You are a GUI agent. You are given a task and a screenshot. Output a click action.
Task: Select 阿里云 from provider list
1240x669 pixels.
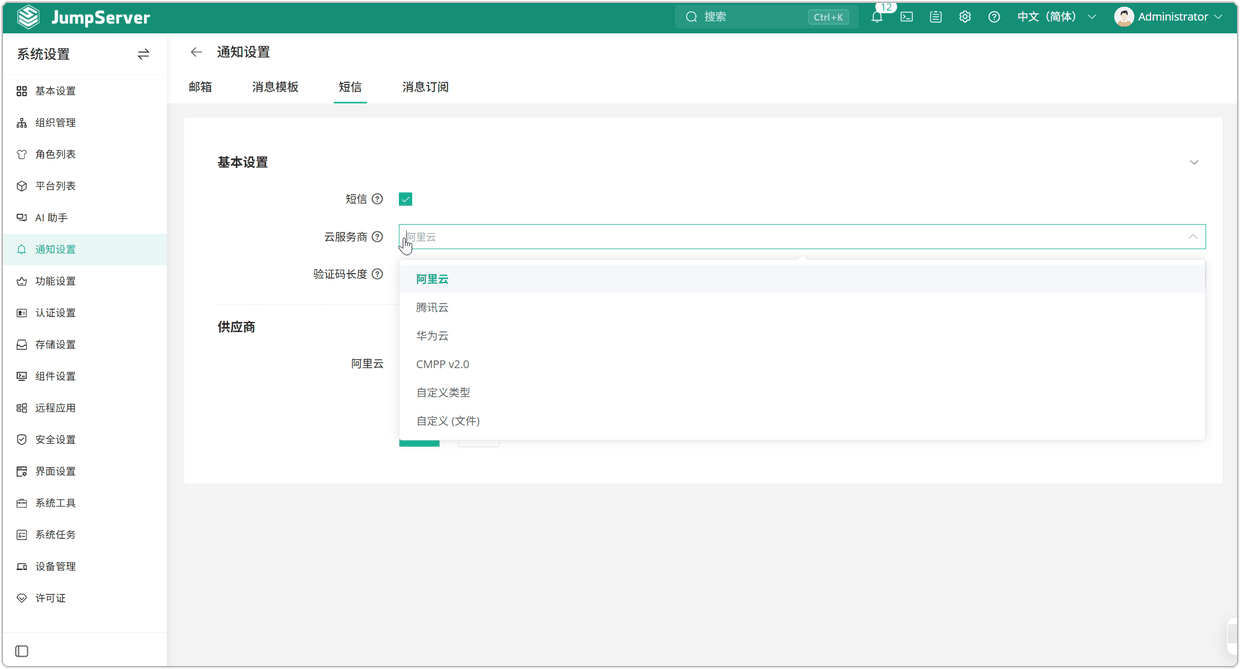[802, 279]
